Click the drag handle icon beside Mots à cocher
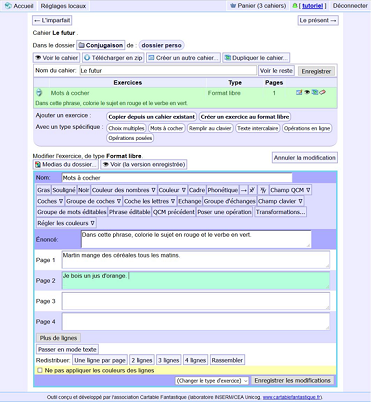 (39, 92)
